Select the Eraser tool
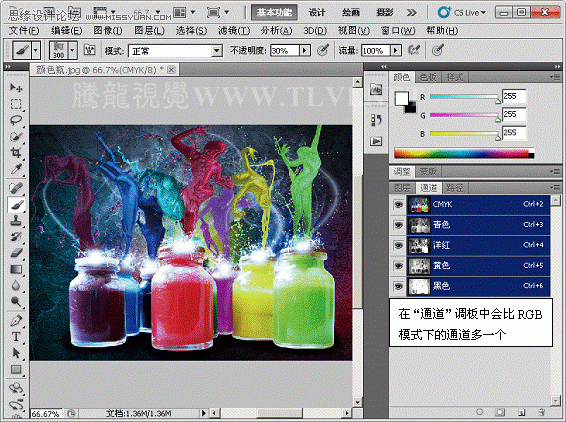Screen dimensions: 566x422 (16, 253)
